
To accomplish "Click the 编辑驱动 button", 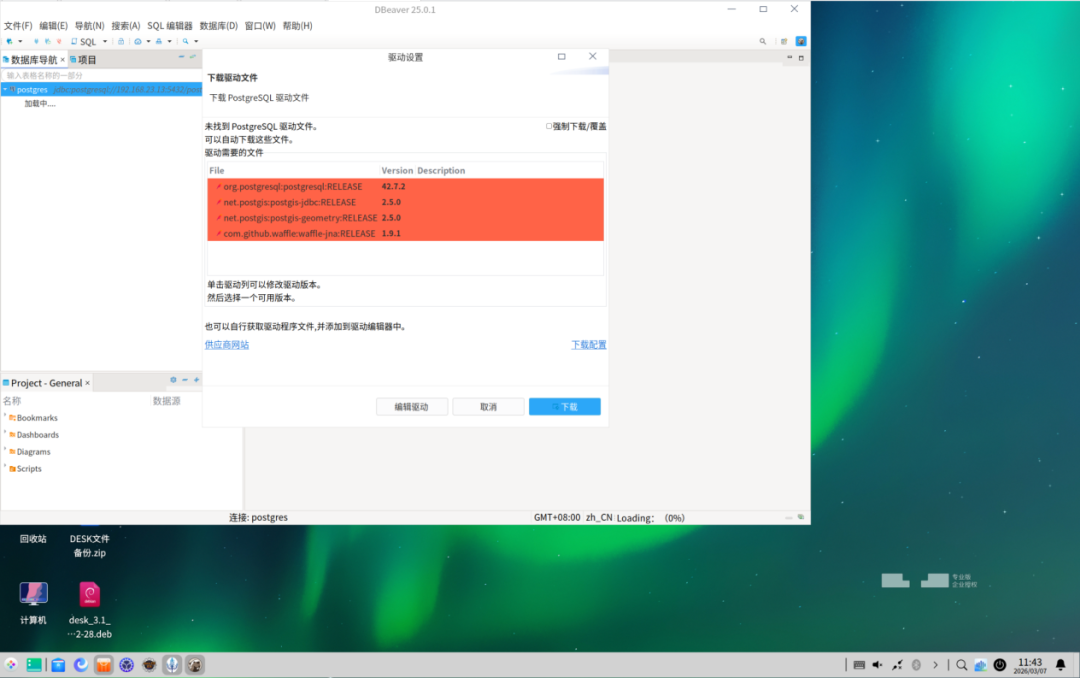I will (x=411, y=407).
